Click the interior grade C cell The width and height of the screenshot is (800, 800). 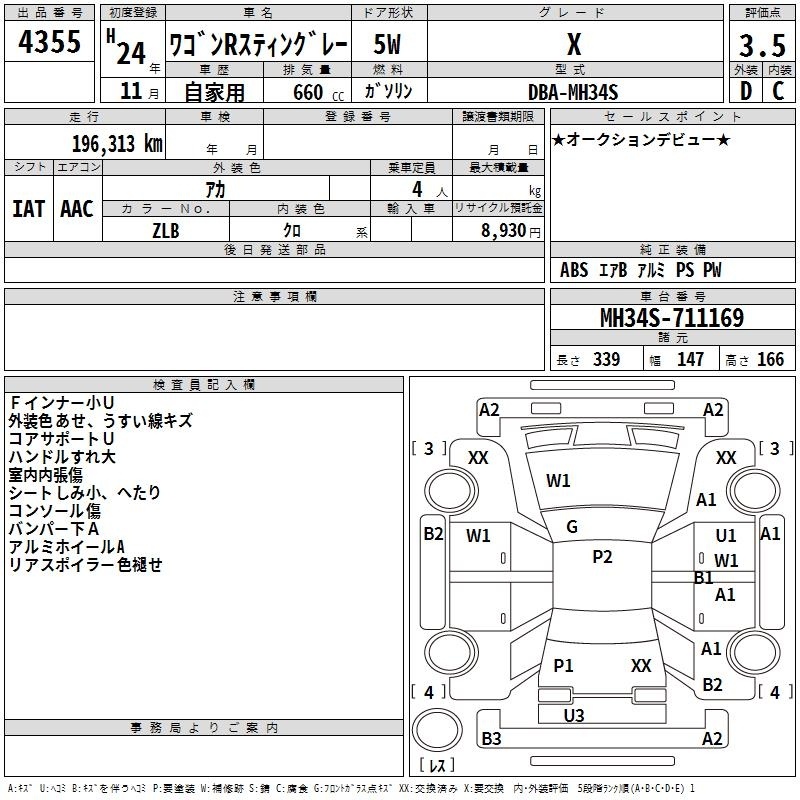click(x=778, y=90)
